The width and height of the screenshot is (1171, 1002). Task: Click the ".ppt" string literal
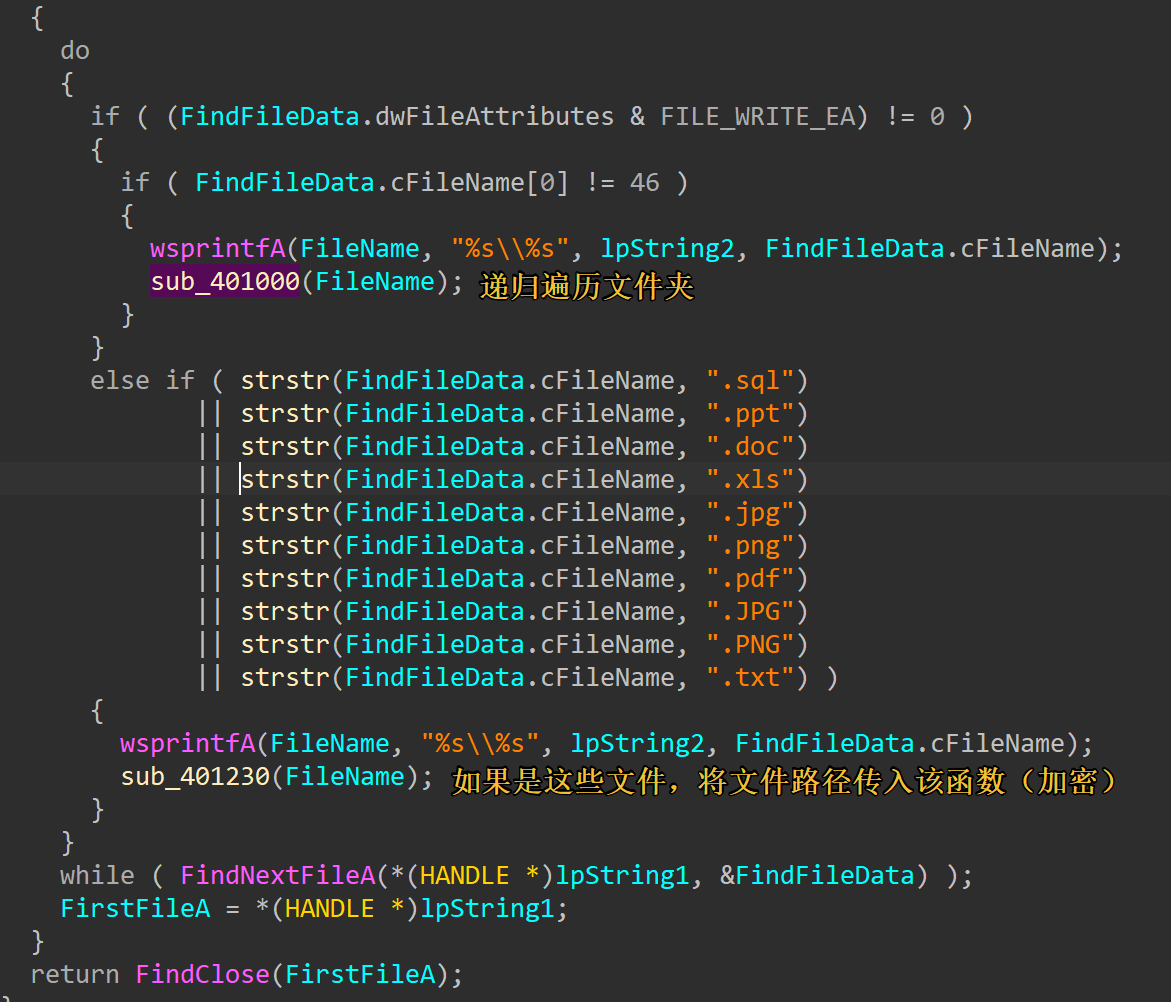(749, 414)
